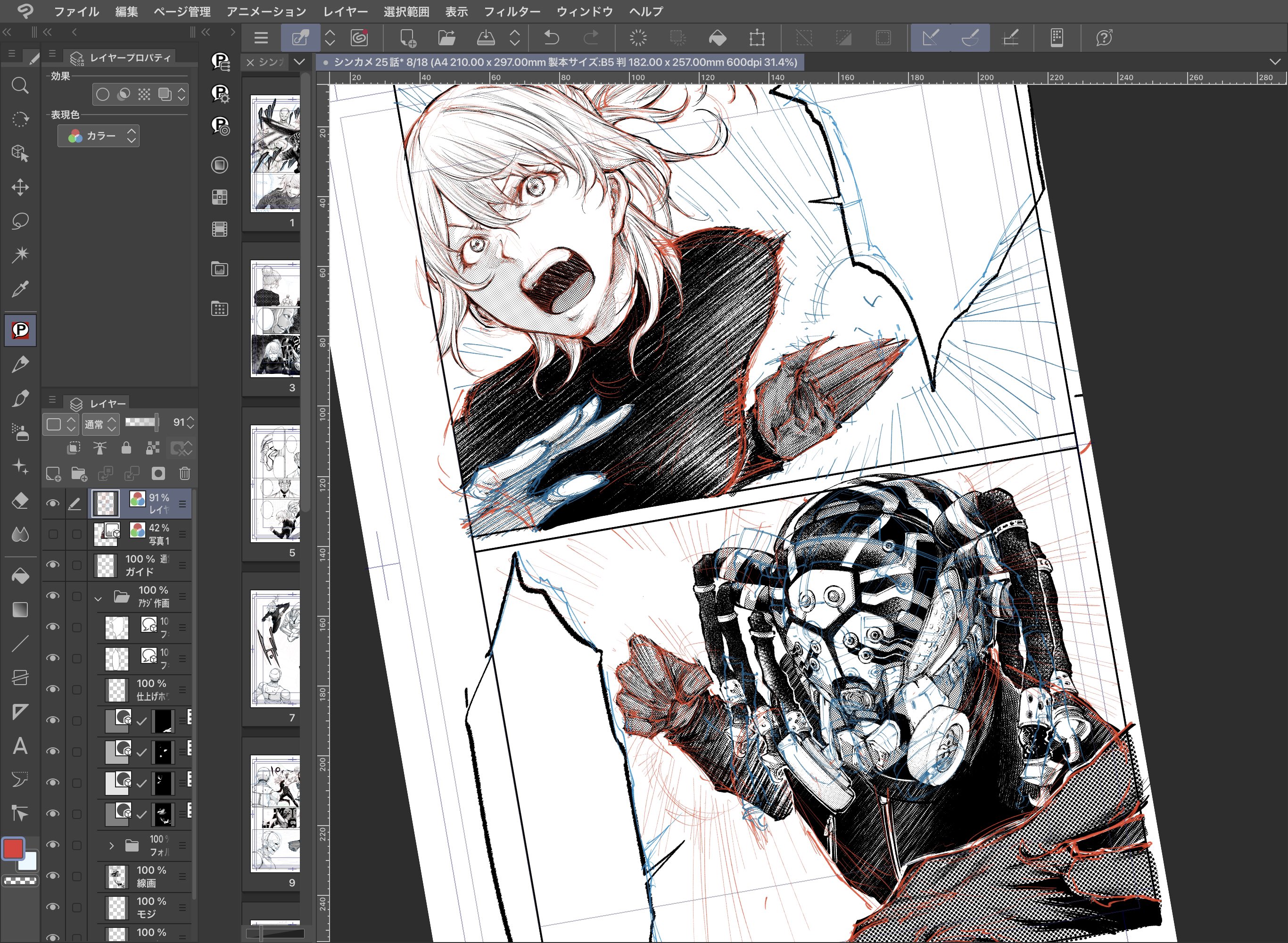Toggle Snap to ruler in command bar
The width and height of the screenshot is (1288, 943).
(930, 38)
